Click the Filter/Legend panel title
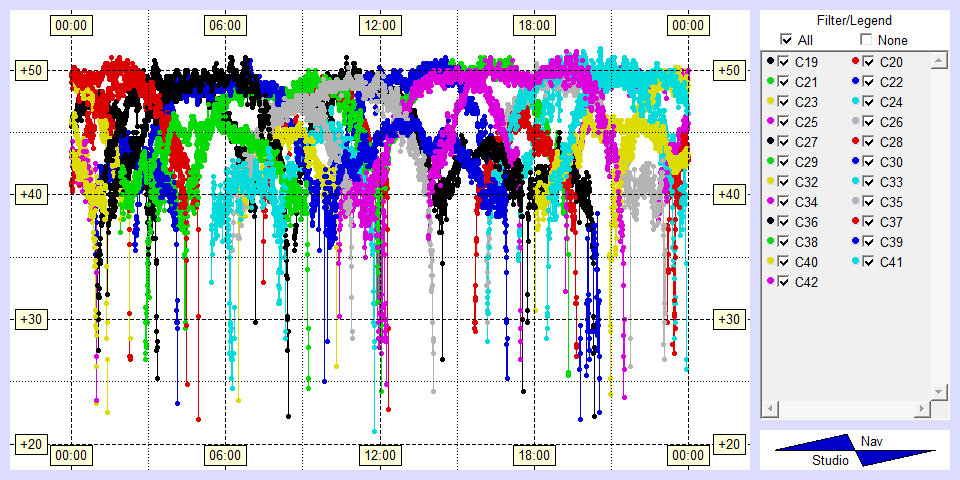The height and width of the screenshot is (480, 960). click(x=853, y=20)
